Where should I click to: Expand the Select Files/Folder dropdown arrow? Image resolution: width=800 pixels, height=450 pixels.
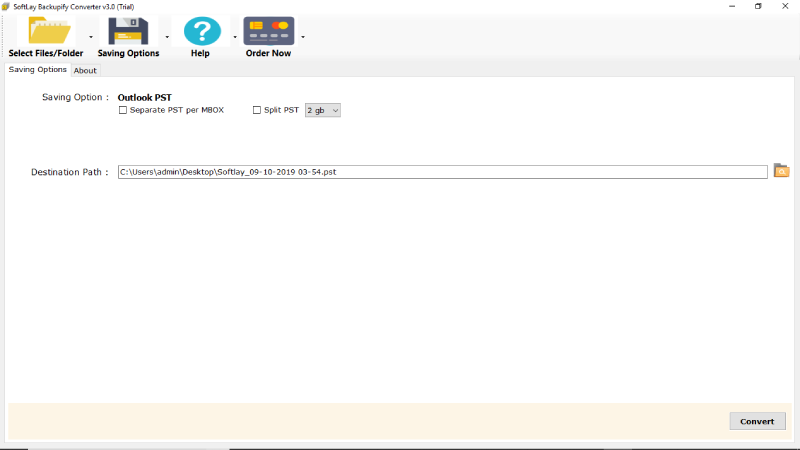click(91, 37)
